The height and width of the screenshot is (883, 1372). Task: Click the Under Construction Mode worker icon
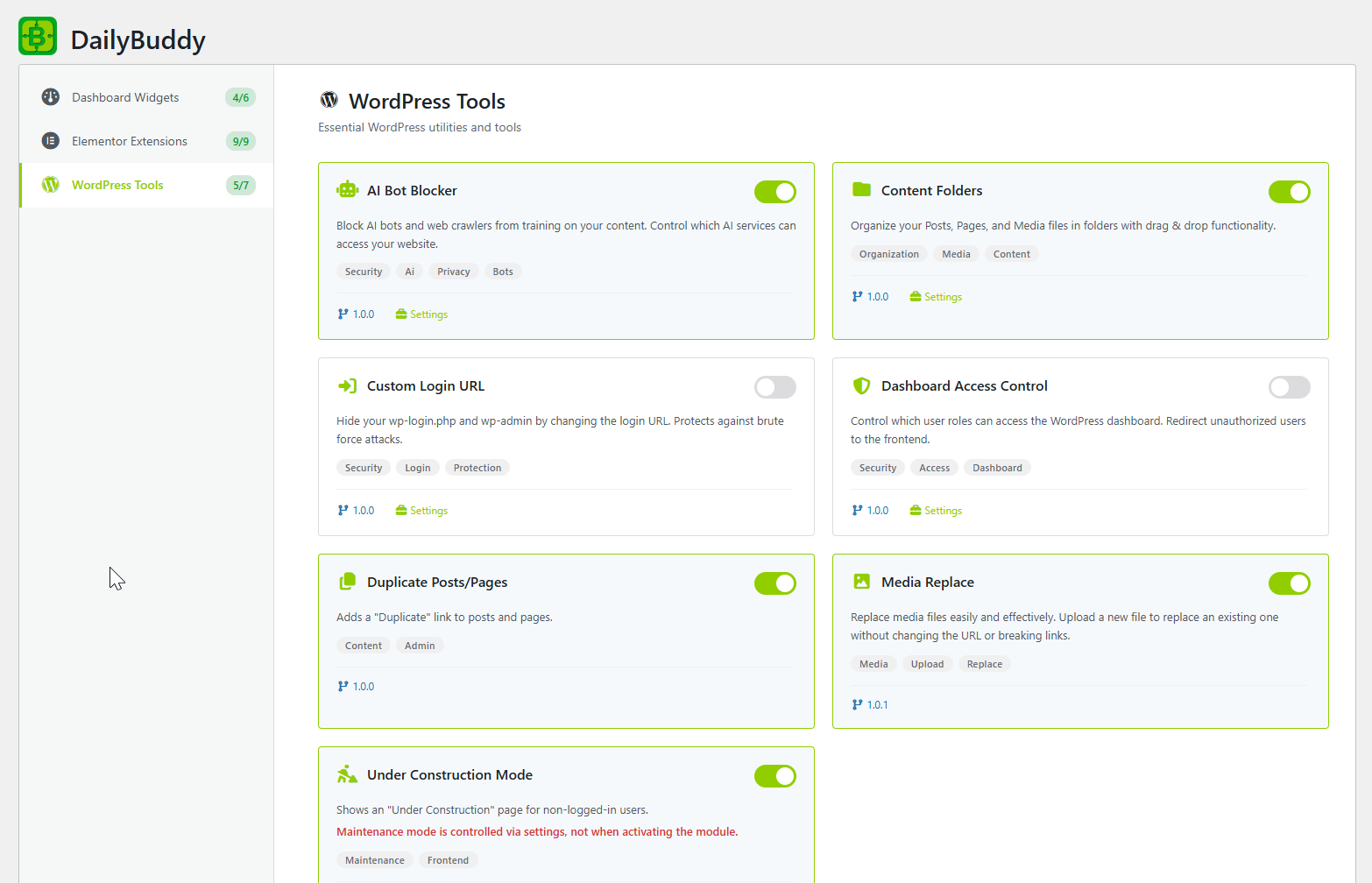(347, 774)
